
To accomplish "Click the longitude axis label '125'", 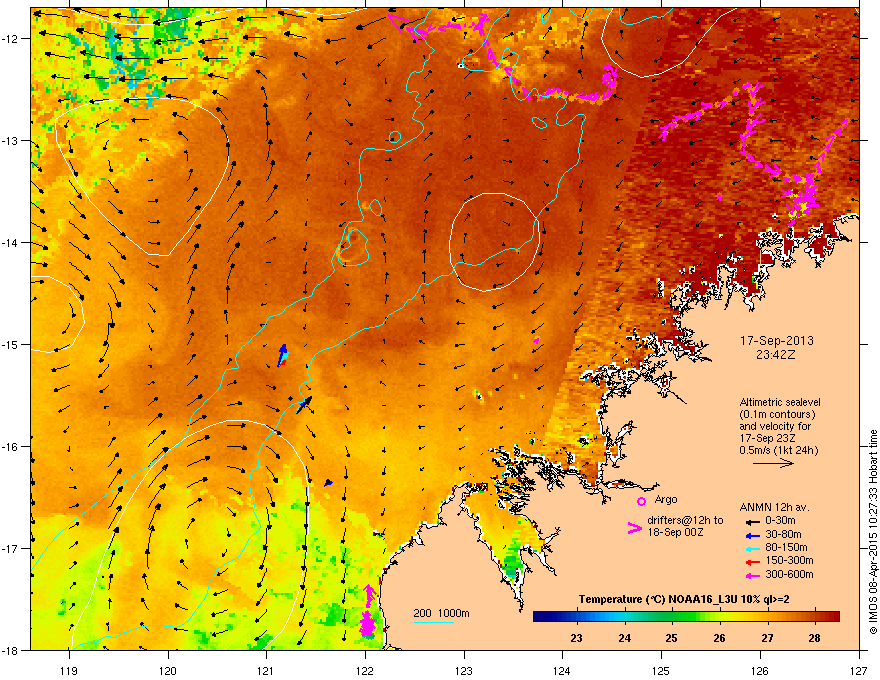I will (x=661, y=671).
